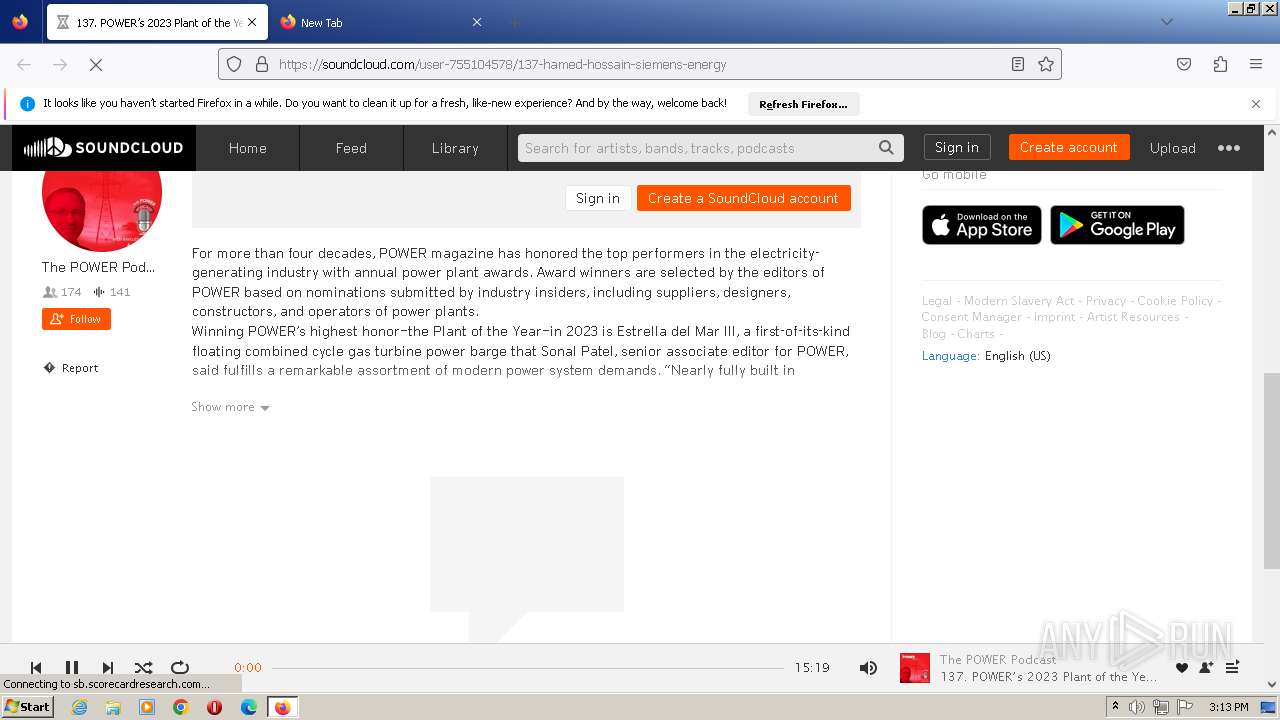This screenshot has height=720, width=1280.
Task: Click Create a SoundCloud account button
Action: [x=744, y=198]
